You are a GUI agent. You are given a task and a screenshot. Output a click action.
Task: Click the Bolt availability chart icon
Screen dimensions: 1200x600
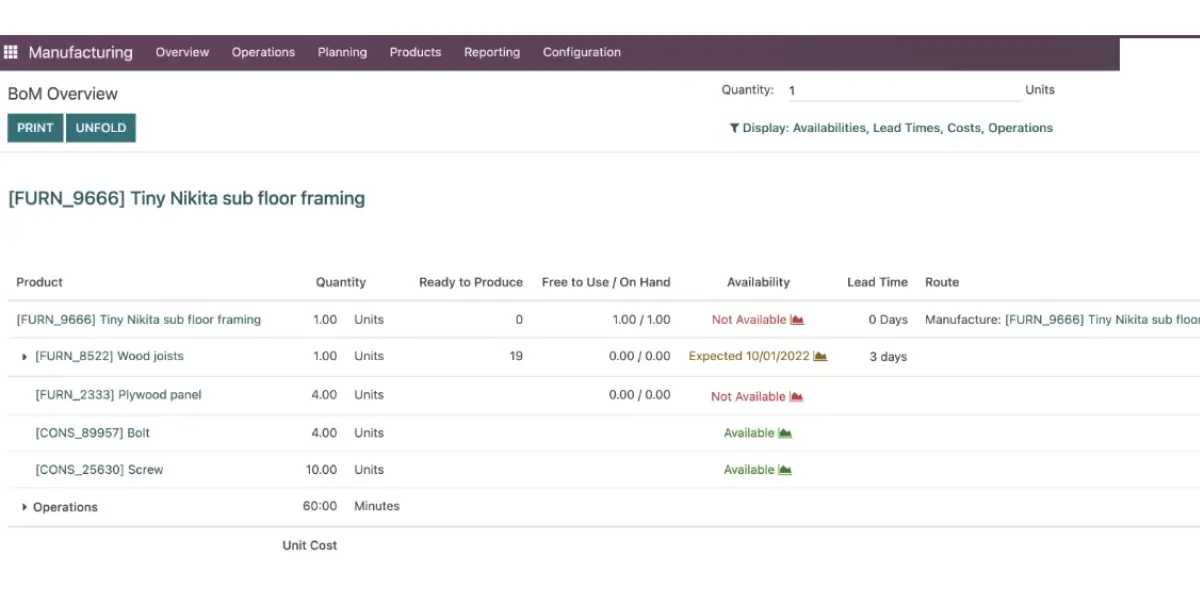[785, 433]
